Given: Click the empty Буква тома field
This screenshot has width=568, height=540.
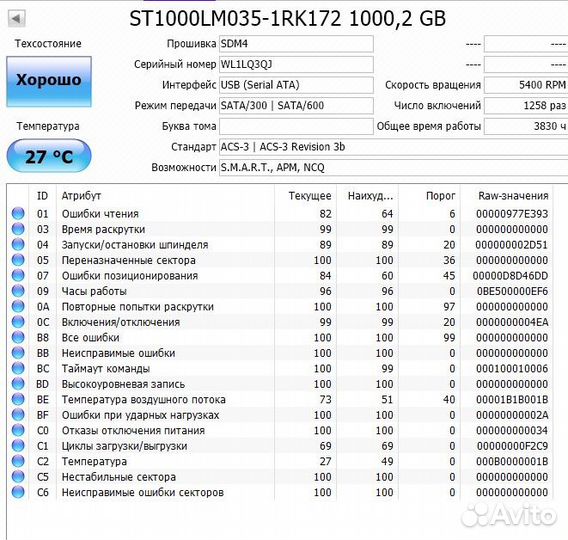Looking at the screenshot, I should pos(296,126).
